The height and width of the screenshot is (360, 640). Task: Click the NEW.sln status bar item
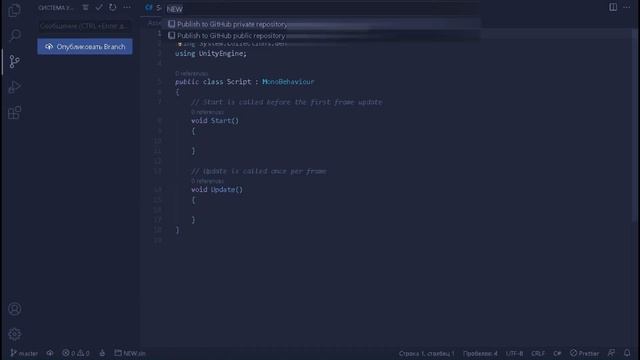coord(130,353)
